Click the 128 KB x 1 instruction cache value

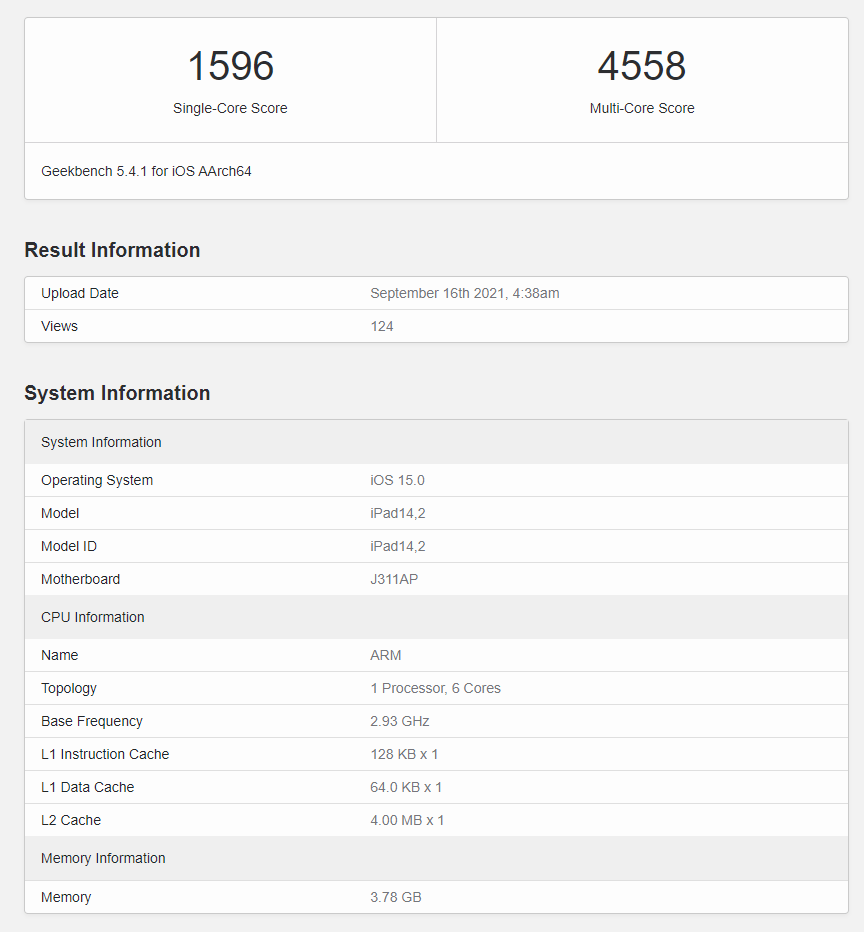click(404, 754)
